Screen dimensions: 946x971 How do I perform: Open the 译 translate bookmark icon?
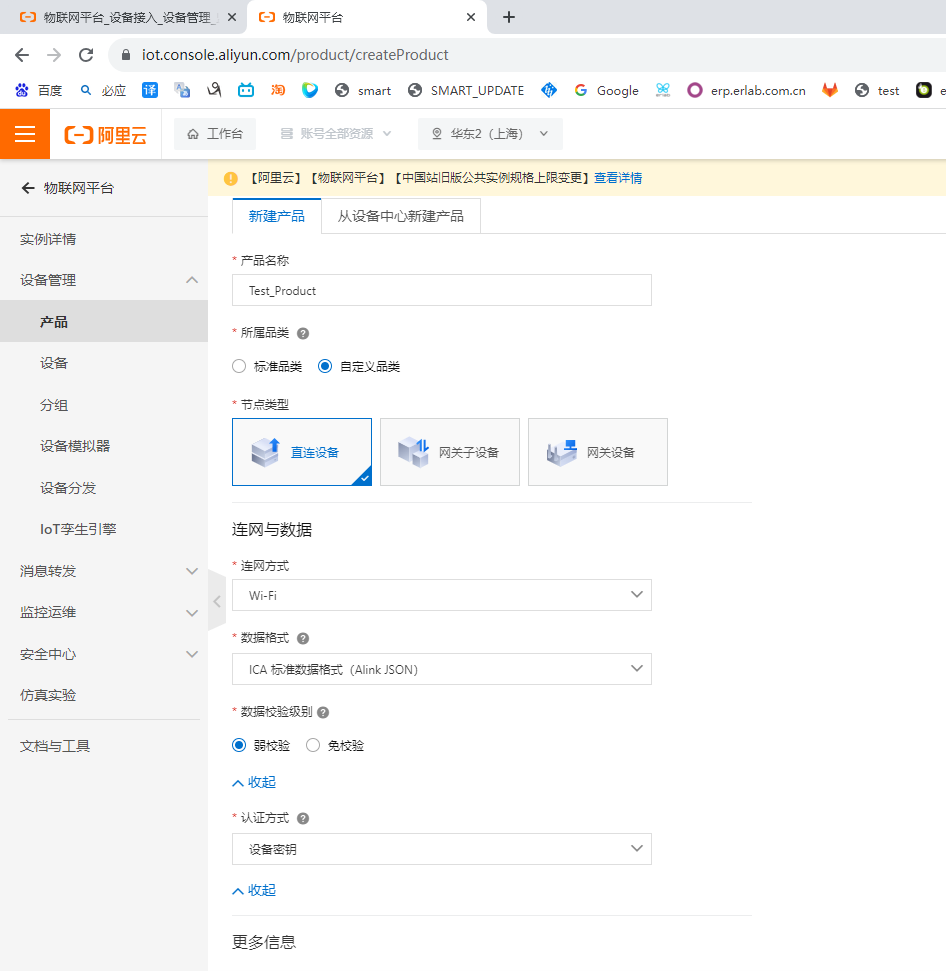click(x=150, y=90)
